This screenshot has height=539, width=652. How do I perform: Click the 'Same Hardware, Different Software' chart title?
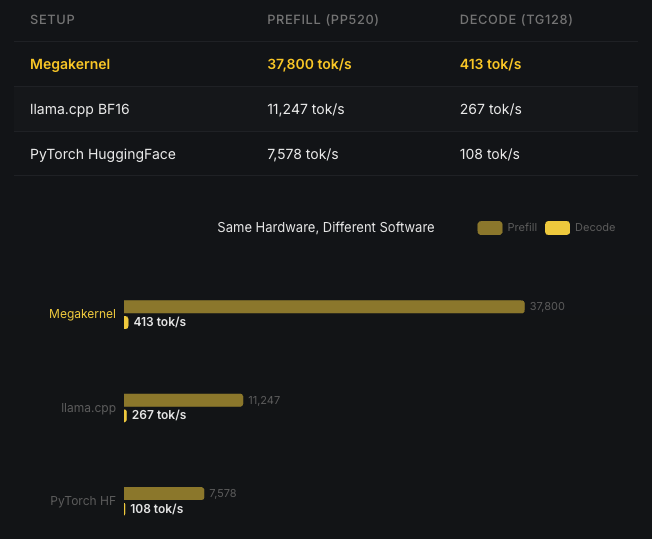click(x=326, y=228)
